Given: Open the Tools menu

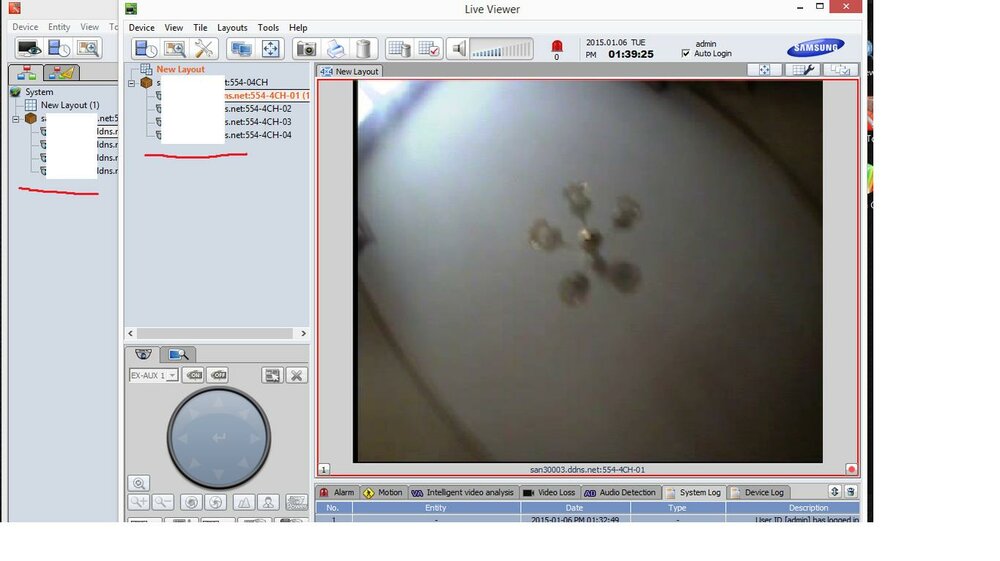Looking at the screenshot, I should click(x=268, y=27).
